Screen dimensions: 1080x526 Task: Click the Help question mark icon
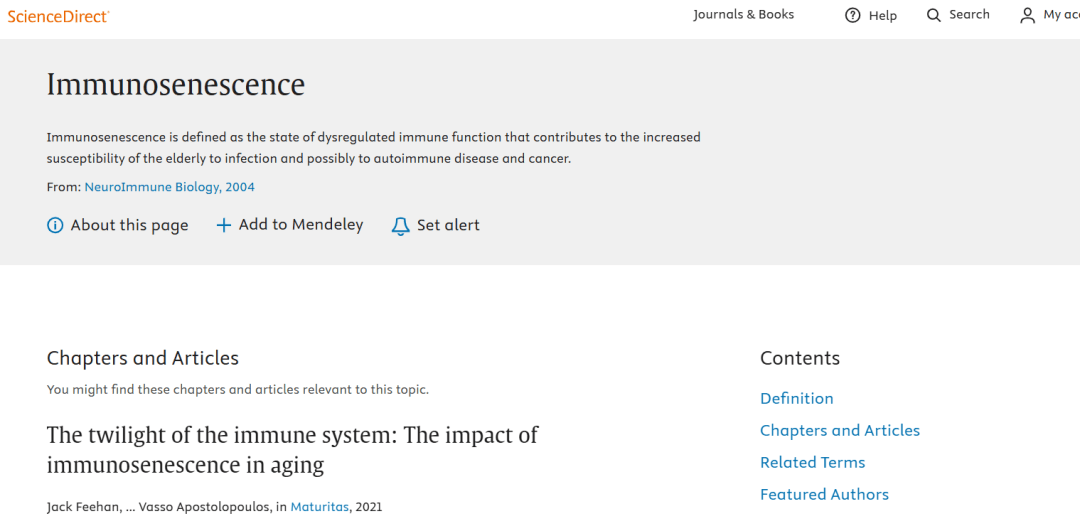coord(853,15)
